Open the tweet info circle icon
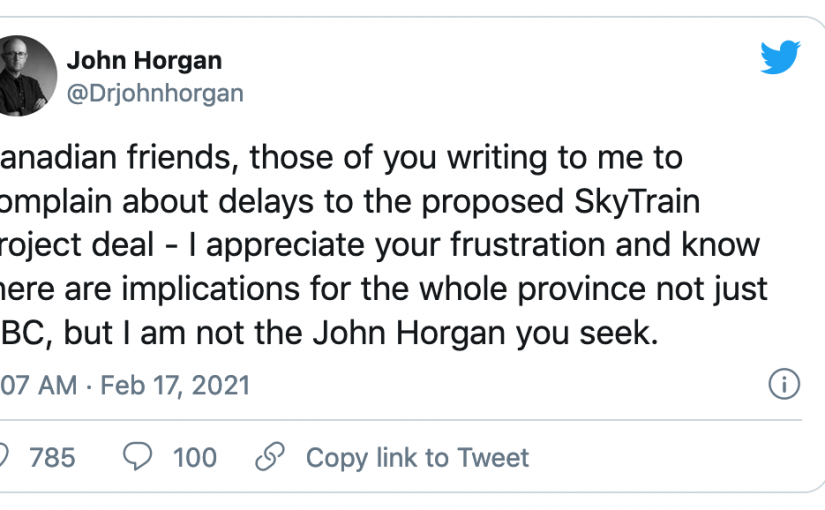825x510 pixels. click(783, 384)
